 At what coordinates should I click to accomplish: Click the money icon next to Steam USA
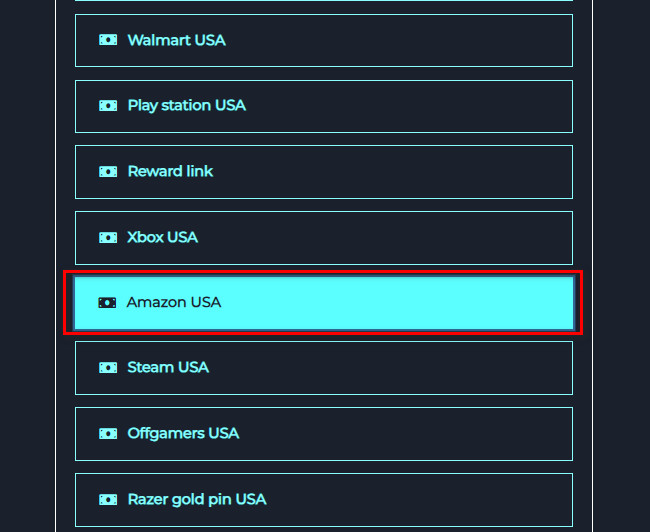coord(108,368)
